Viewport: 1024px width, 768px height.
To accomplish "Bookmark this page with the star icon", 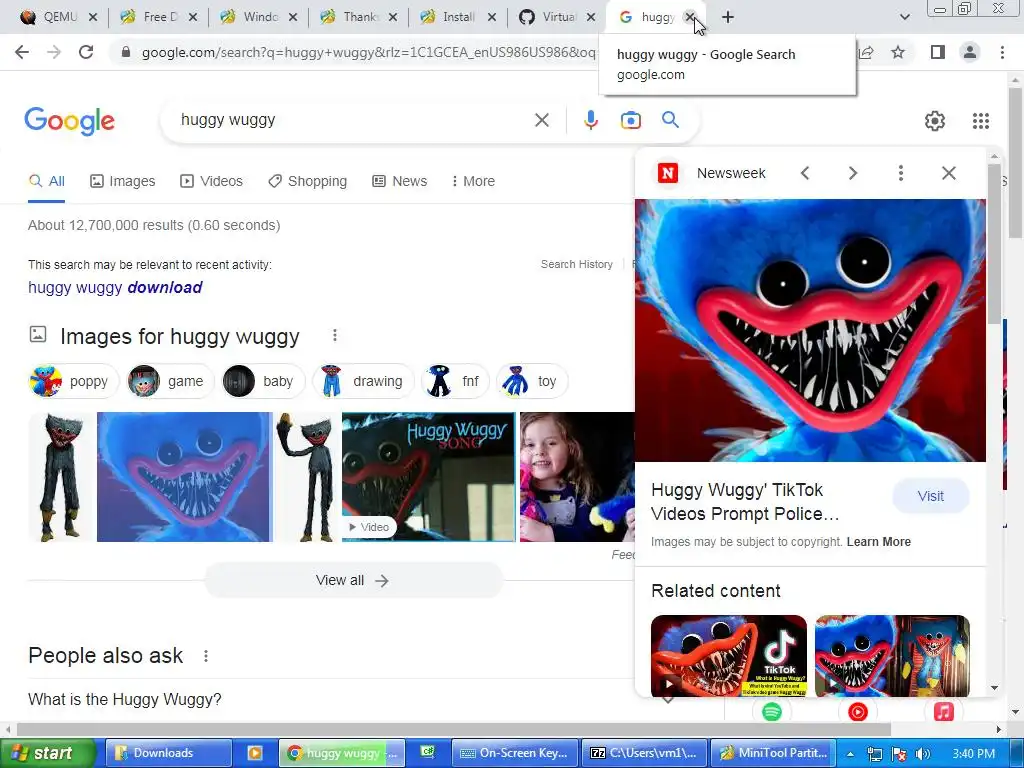I will pos(898,52).
